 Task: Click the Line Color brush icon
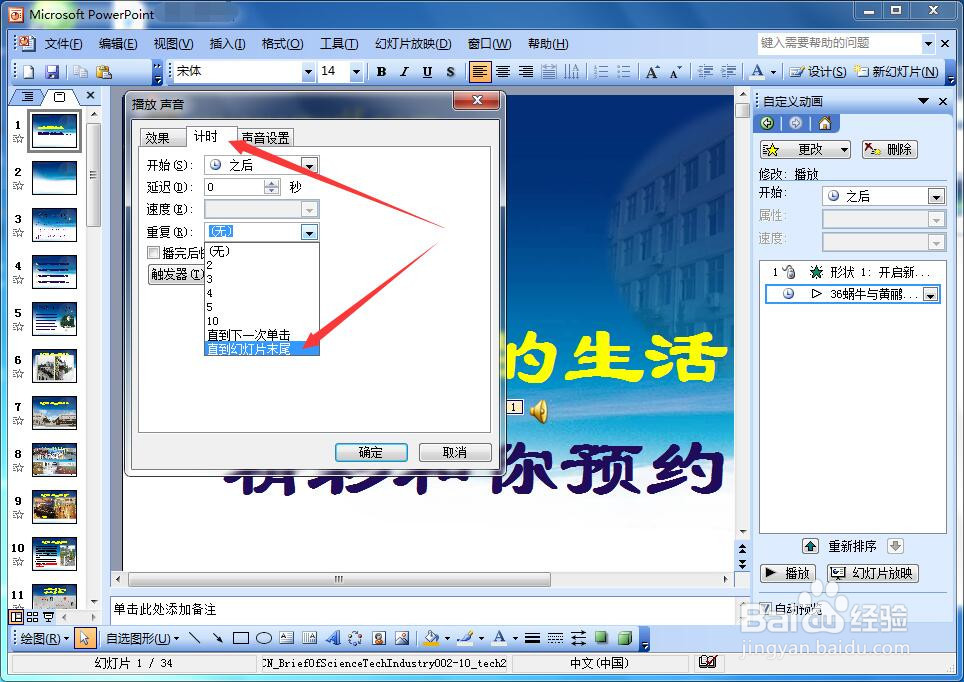tap(465, 638)
